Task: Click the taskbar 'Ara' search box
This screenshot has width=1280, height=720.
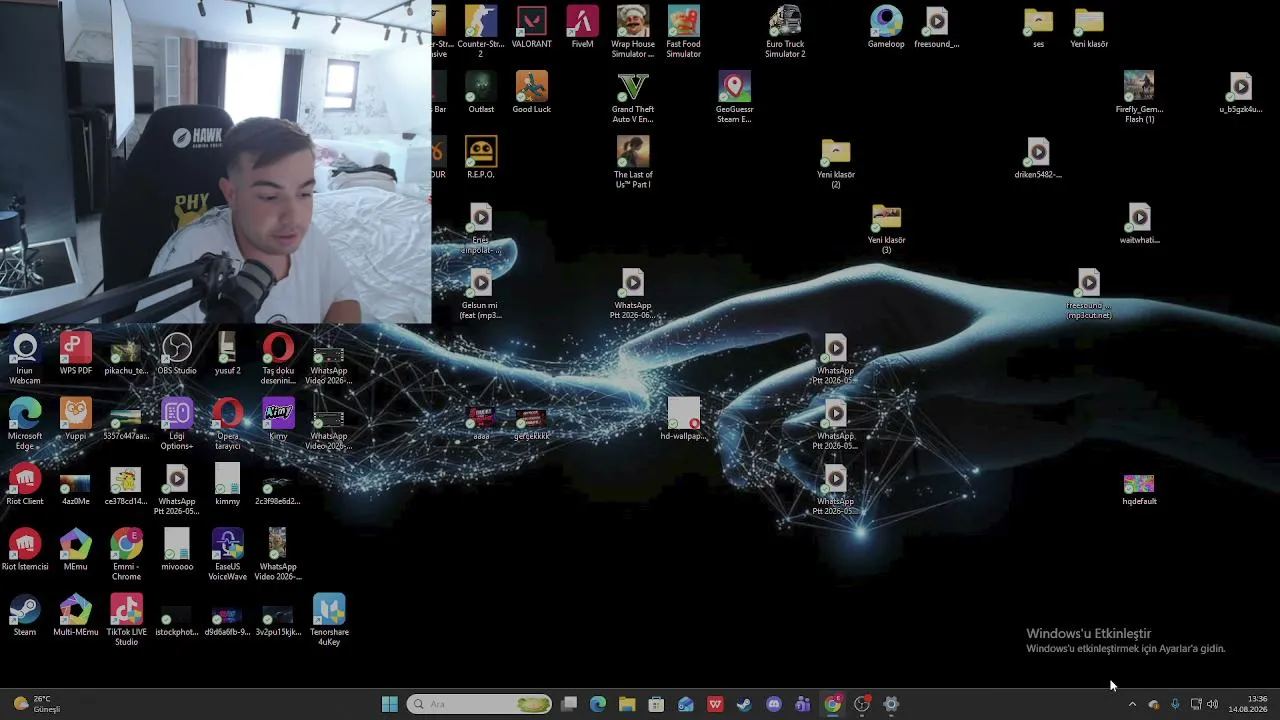Action: tap(480, 704)
